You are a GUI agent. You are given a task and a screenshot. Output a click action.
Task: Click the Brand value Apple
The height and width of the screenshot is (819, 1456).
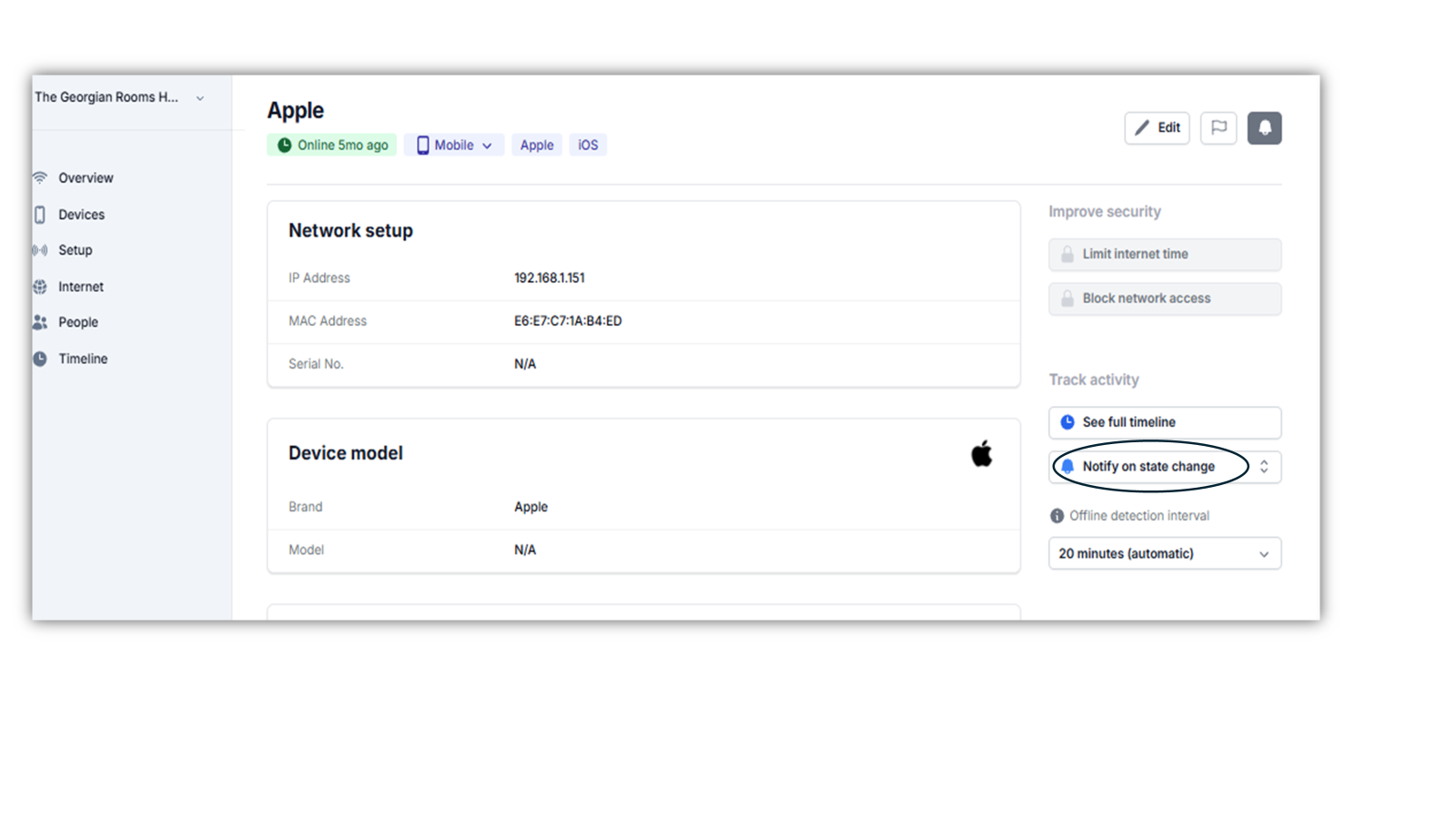[x=531, y=507]
